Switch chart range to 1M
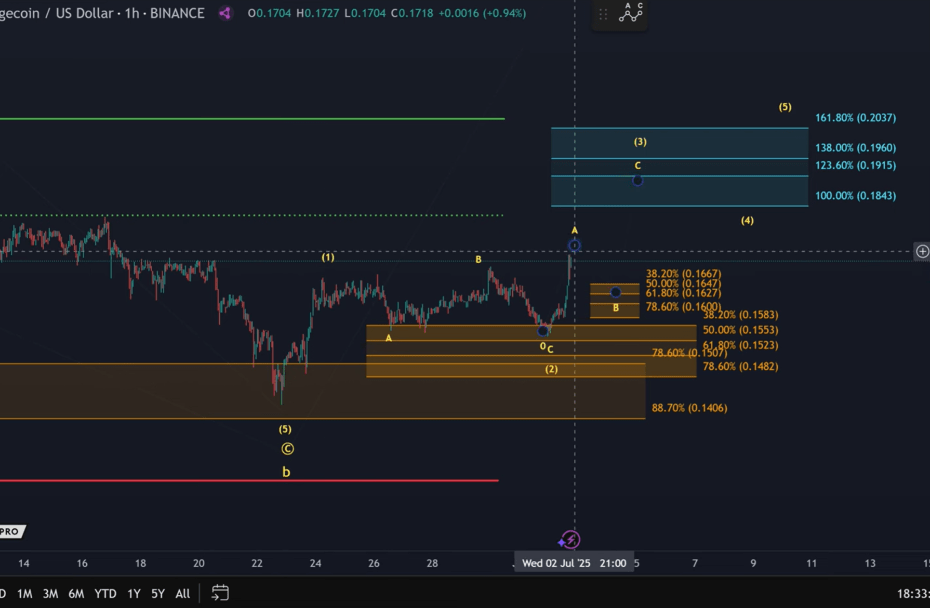The width and height of the screenshot is (930, 608). tap(24, 594)
